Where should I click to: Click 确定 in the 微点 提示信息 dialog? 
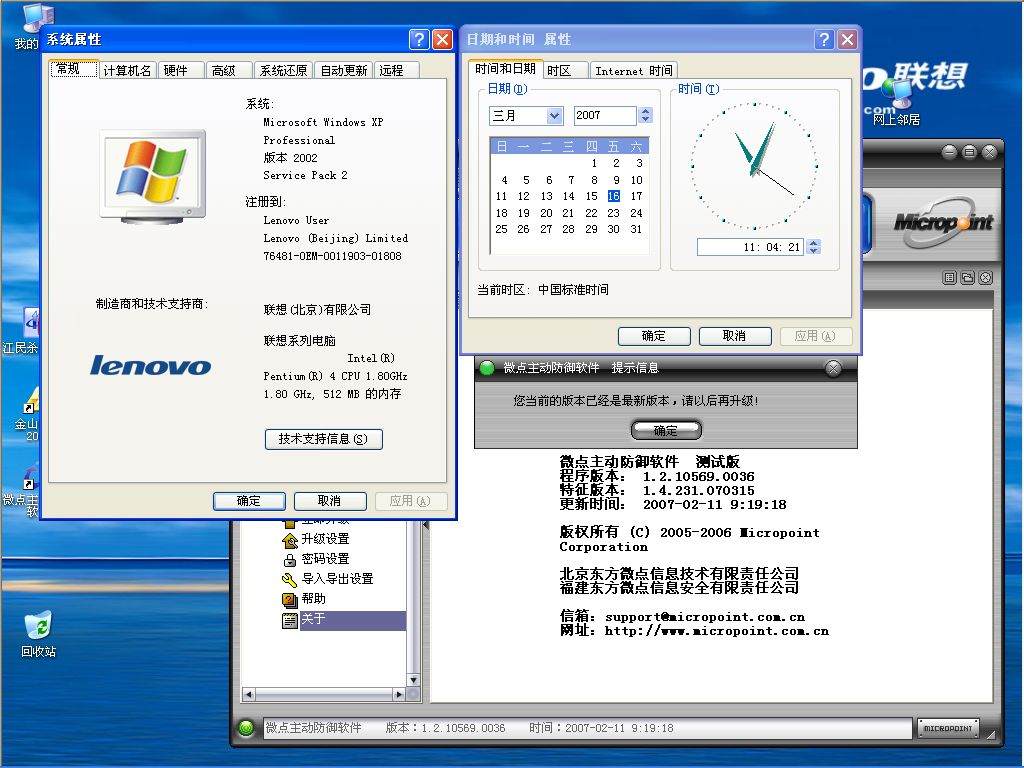click(665, 430)
